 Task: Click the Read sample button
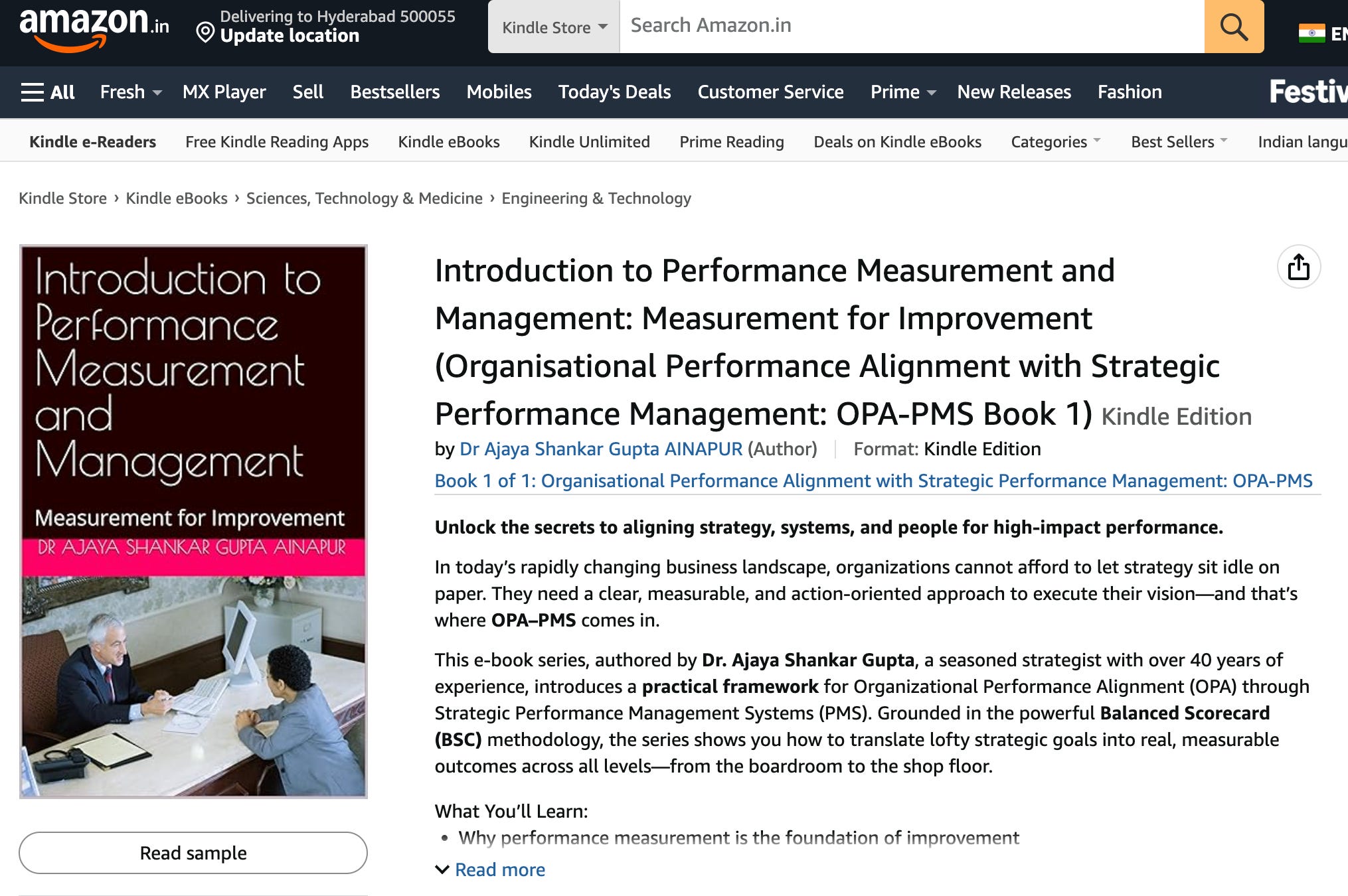193,853
